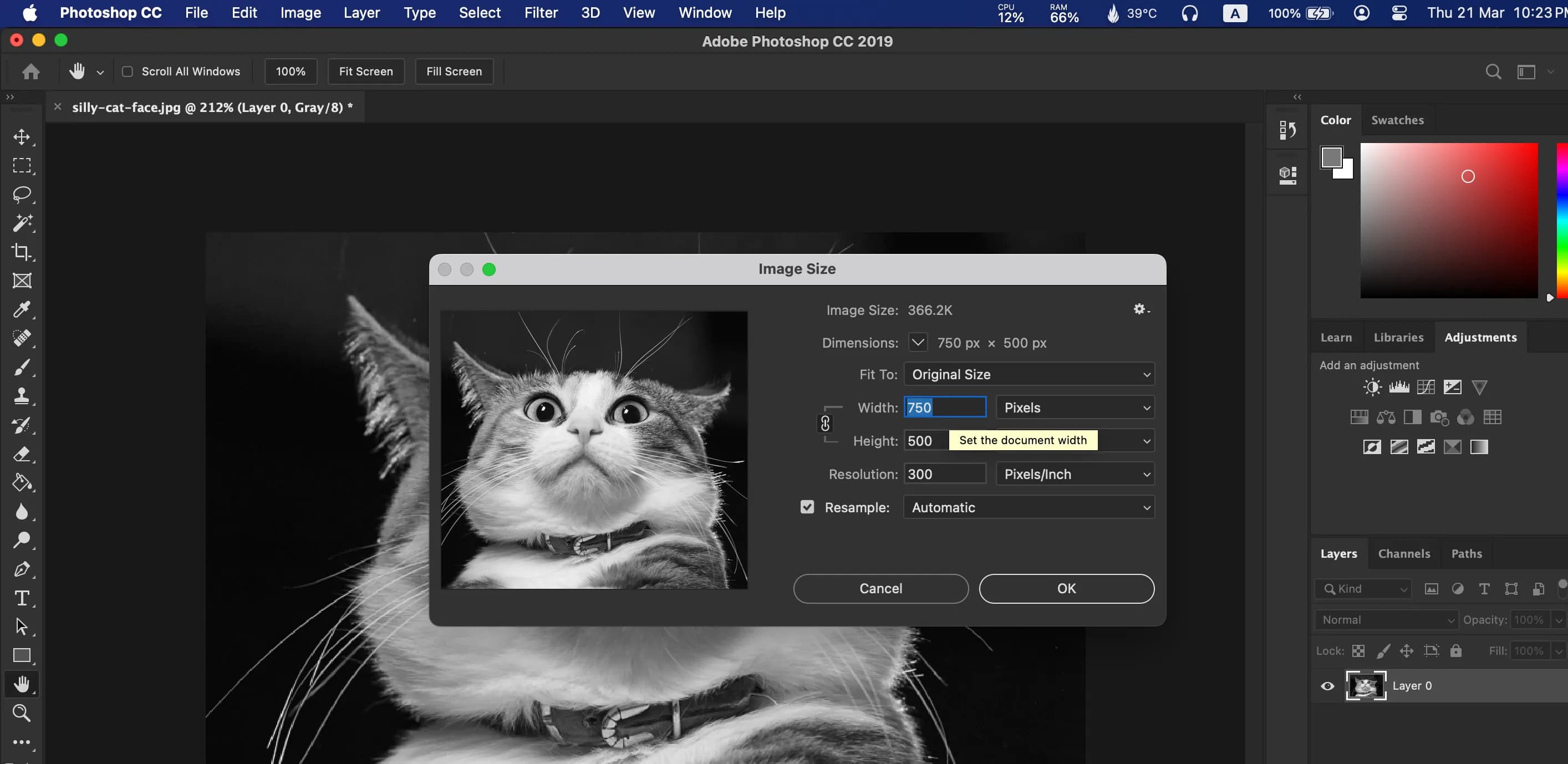Open Image Size gear settings
Screen dimensions: 1568x764
coord(1141,309)
